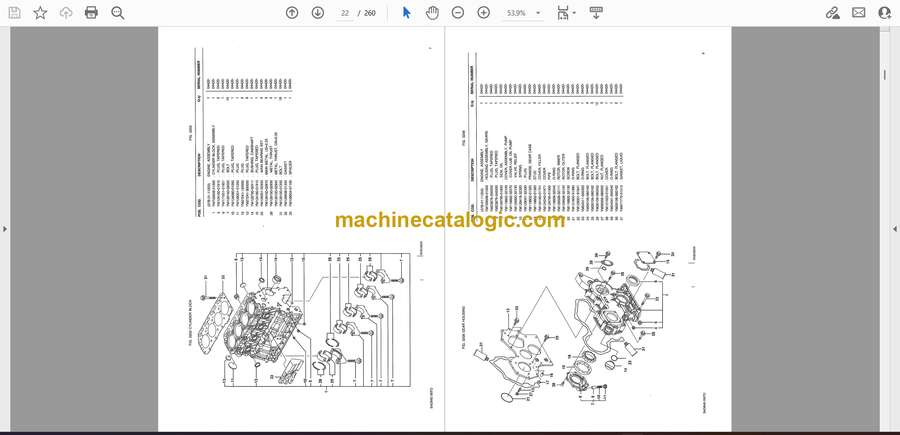Click the page number field showing 22
Image resolution: width=900 pixels, height=435 pixels.
(345, 13)
